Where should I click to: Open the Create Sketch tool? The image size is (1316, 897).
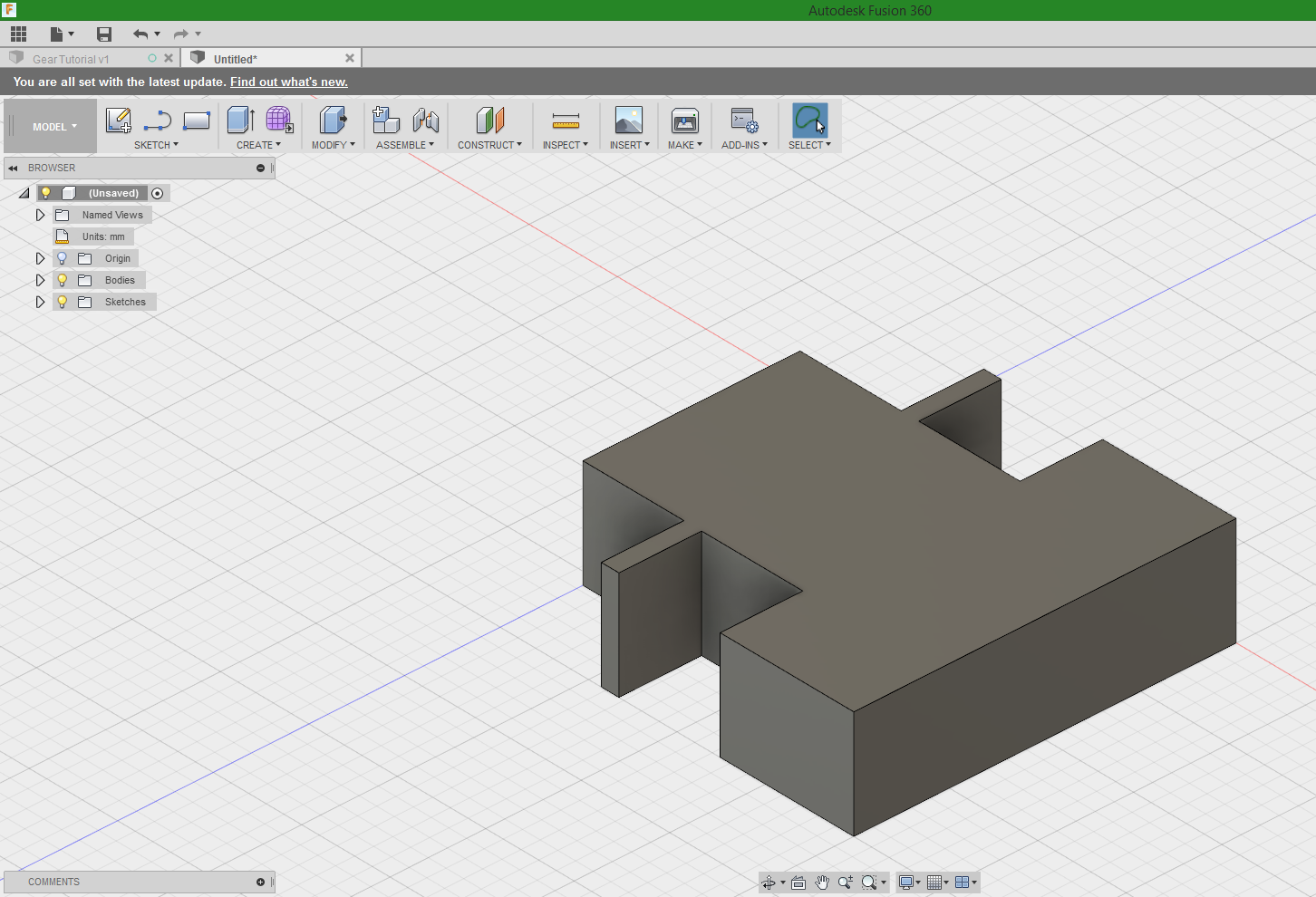(118, 121)
